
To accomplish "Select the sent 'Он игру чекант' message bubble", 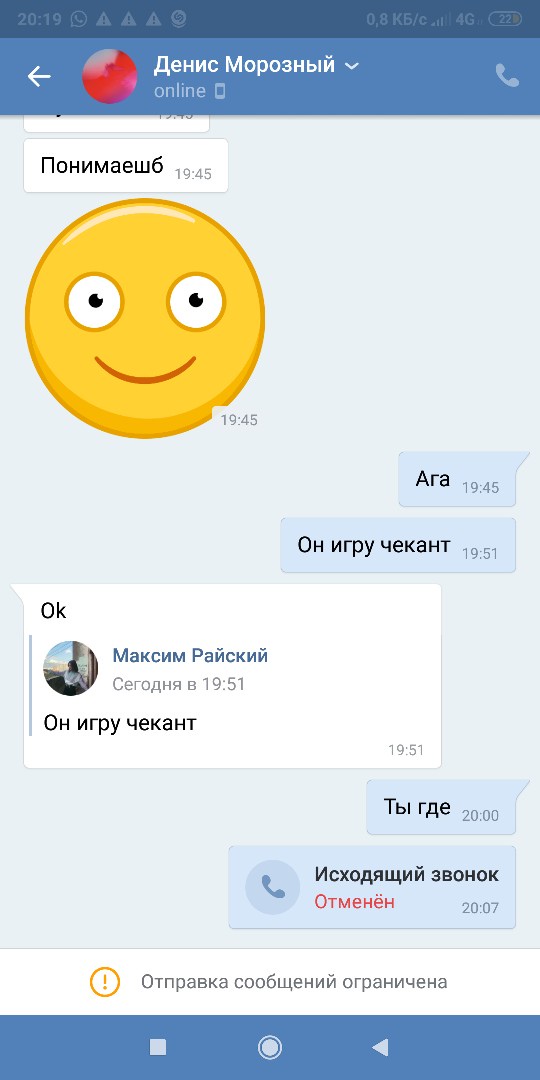I will (398, 546).
